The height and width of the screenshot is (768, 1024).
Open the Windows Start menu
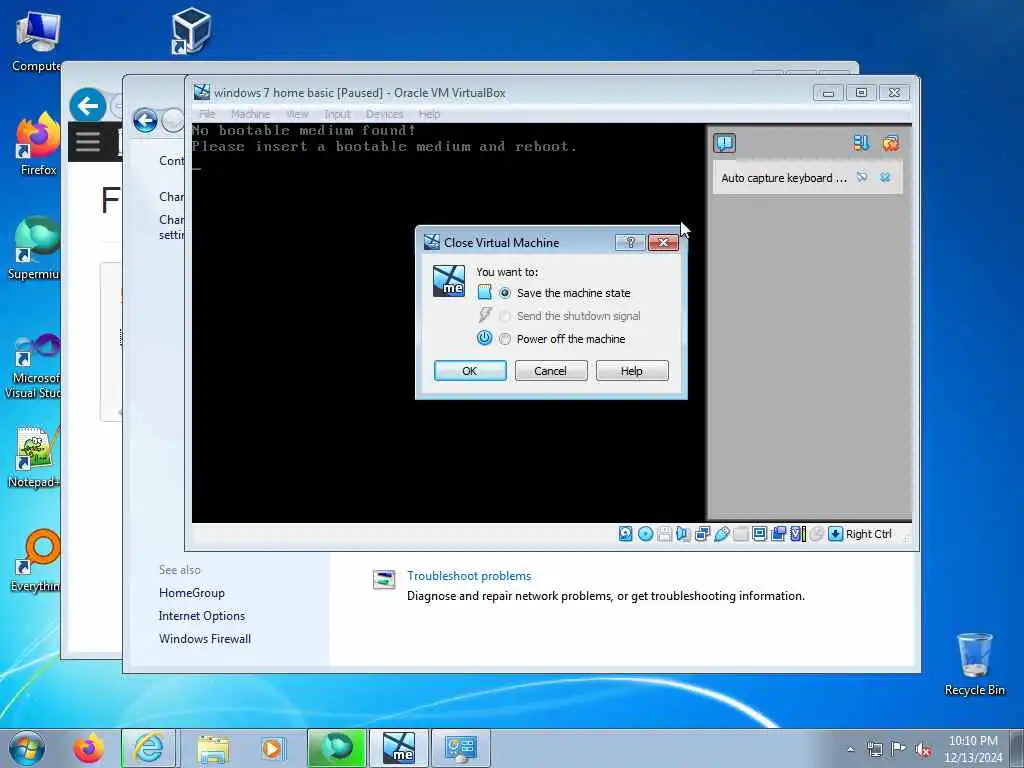tap(27, 748)
